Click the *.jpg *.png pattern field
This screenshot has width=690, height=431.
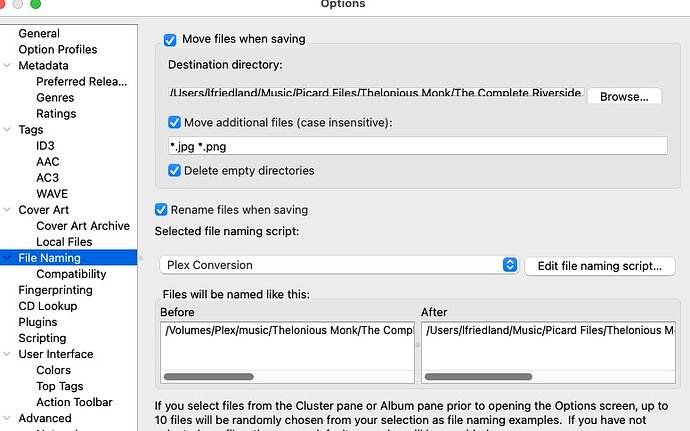click(x=416, y=146)
